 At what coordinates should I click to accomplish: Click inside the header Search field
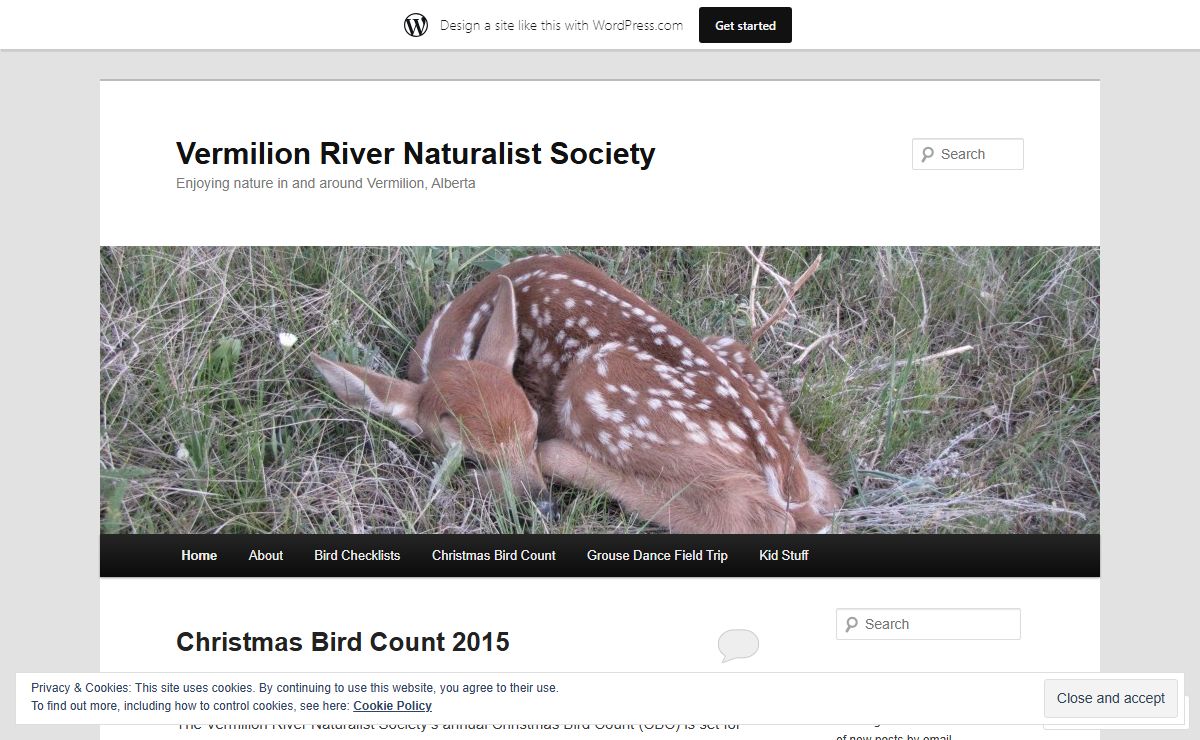(975, 154)
